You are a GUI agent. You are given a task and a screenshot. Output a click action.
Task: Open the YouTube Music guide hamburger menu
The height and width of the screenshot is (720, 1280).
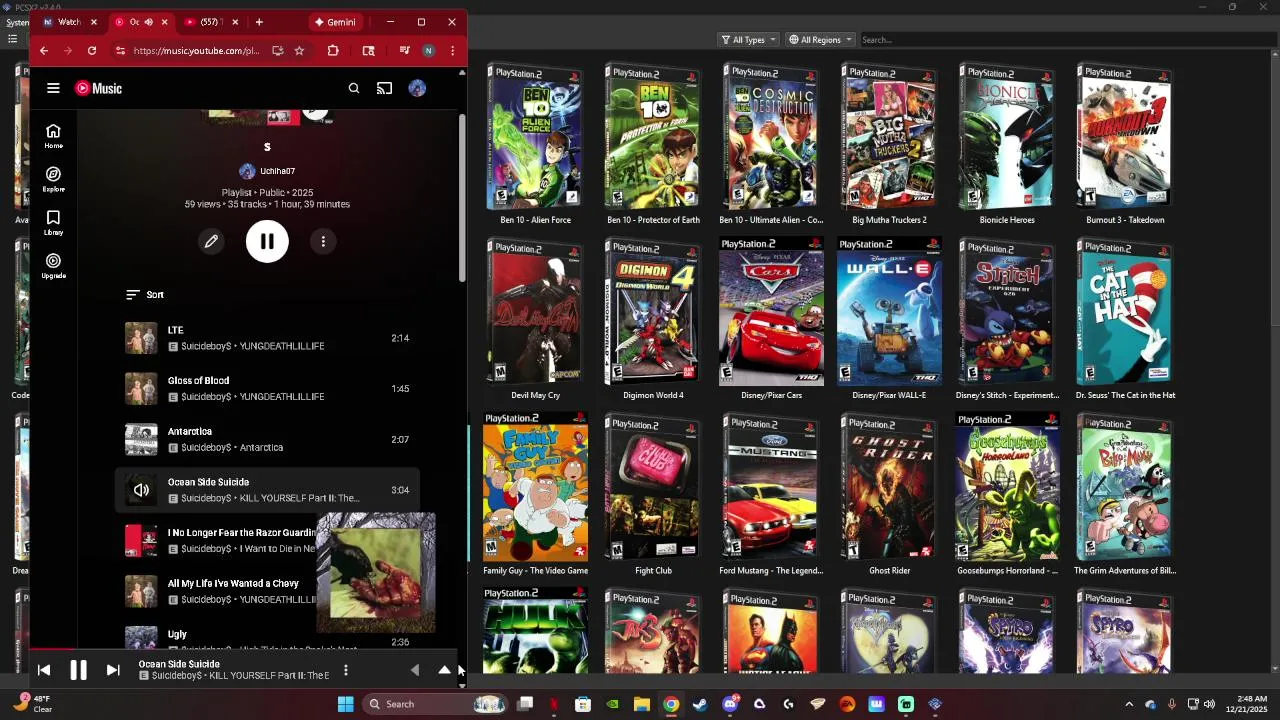click(x=53, y=88)
